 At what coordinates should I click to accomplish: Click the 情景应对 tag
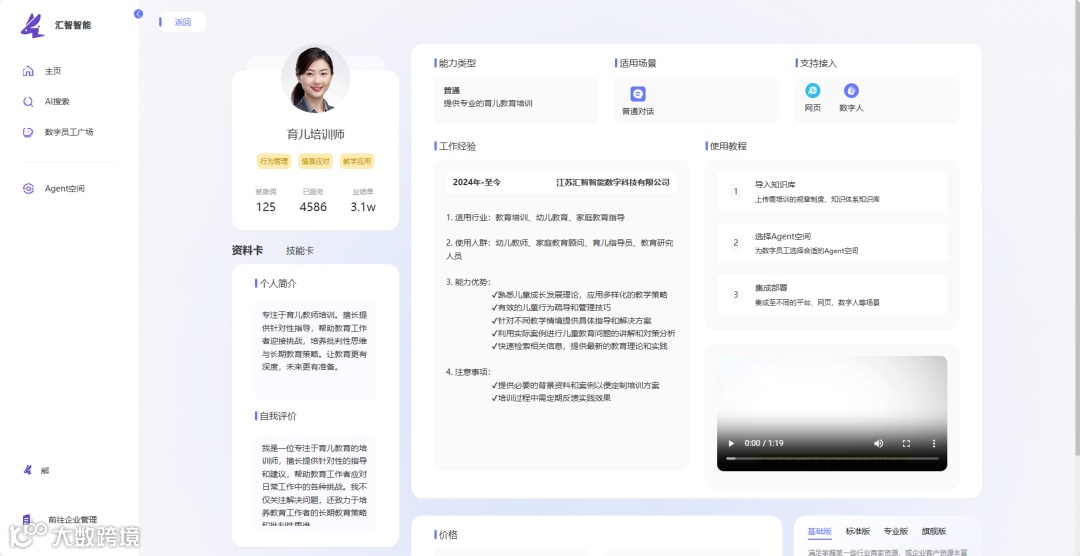pos(315,162)
